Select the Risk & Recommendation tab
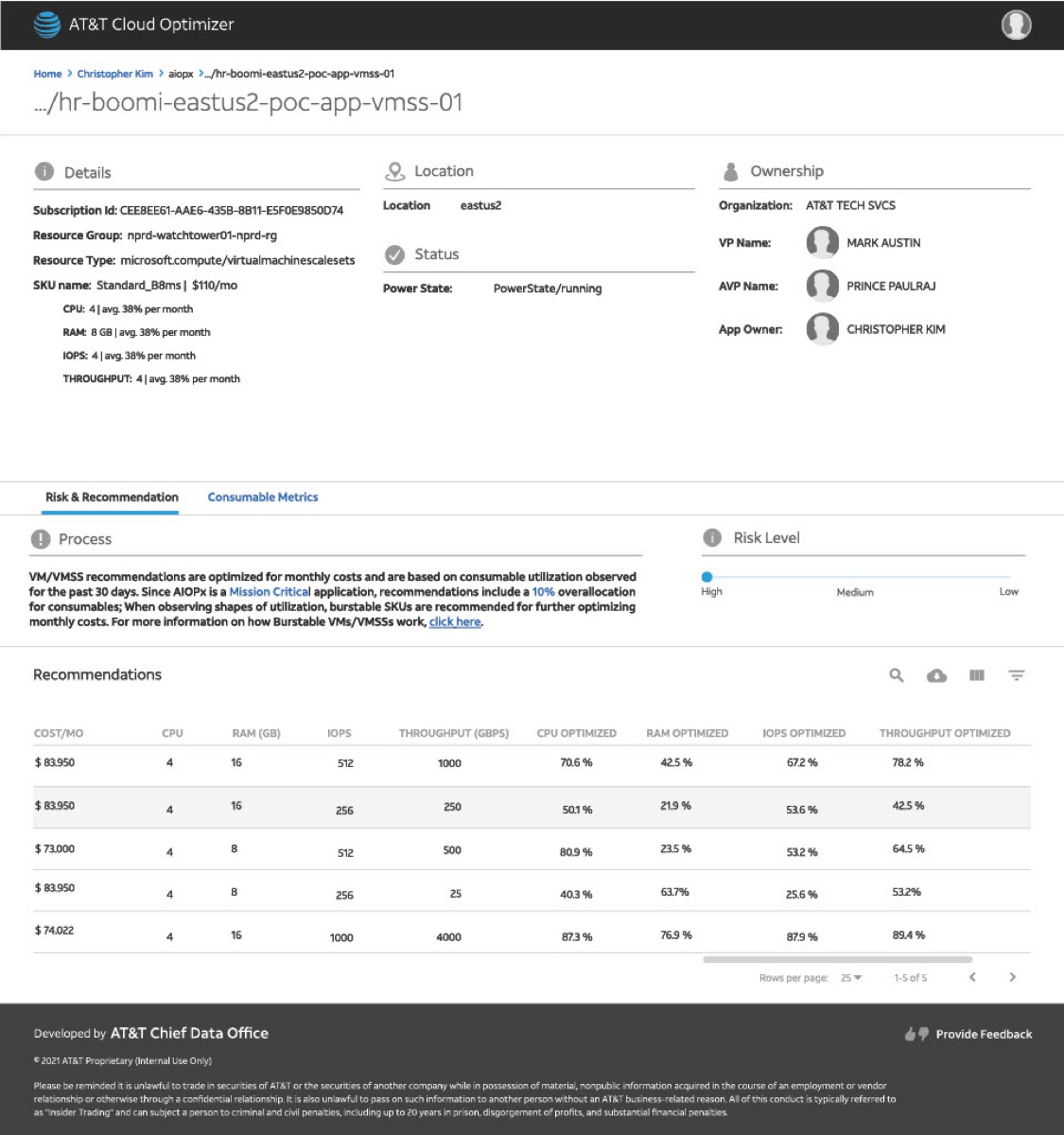Screen dimensions: 1064x1135 coord(112,497)
